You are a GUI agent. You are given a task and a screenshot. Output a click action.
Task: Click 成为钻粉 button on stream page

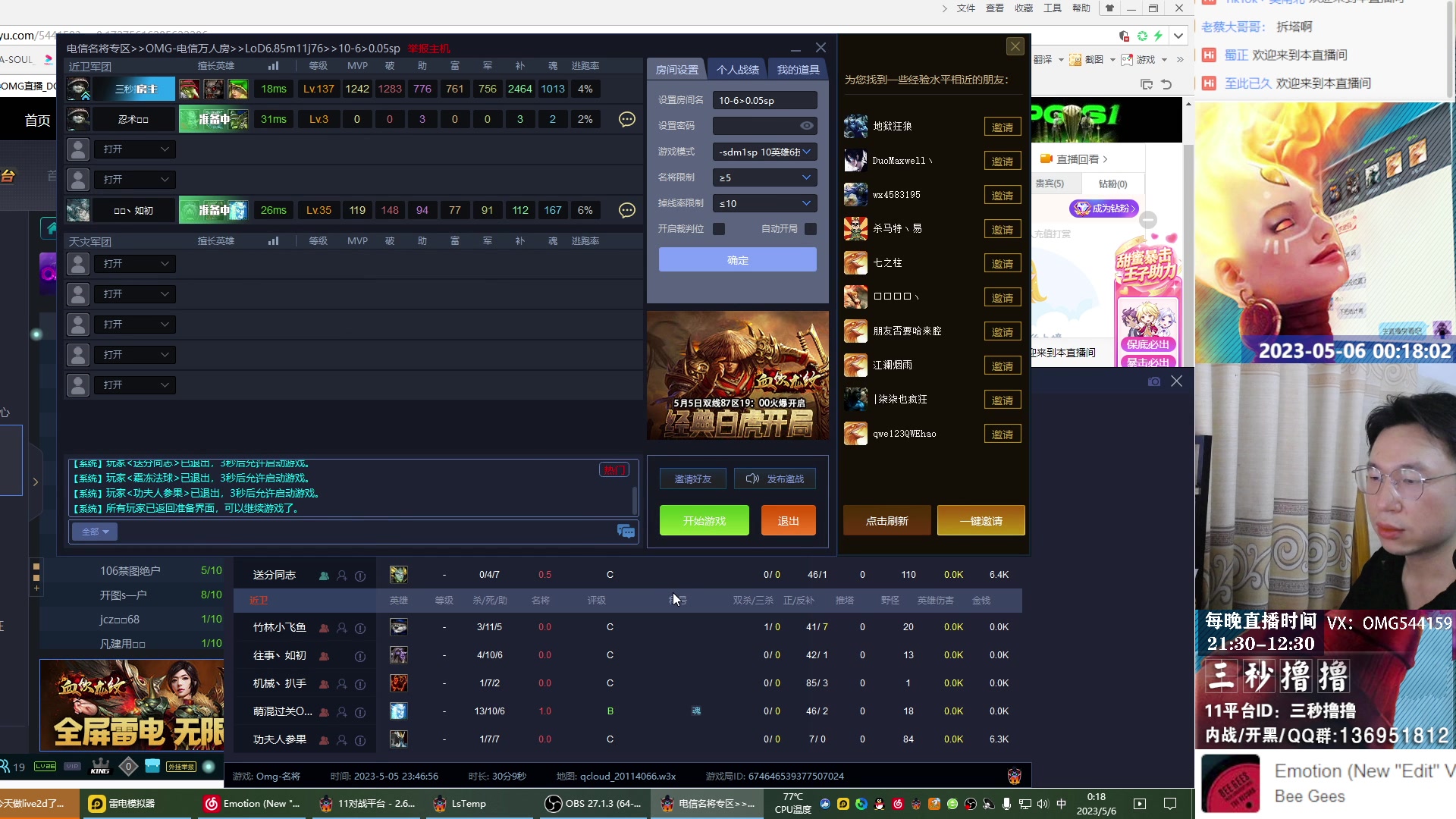tap(1104, 208)
